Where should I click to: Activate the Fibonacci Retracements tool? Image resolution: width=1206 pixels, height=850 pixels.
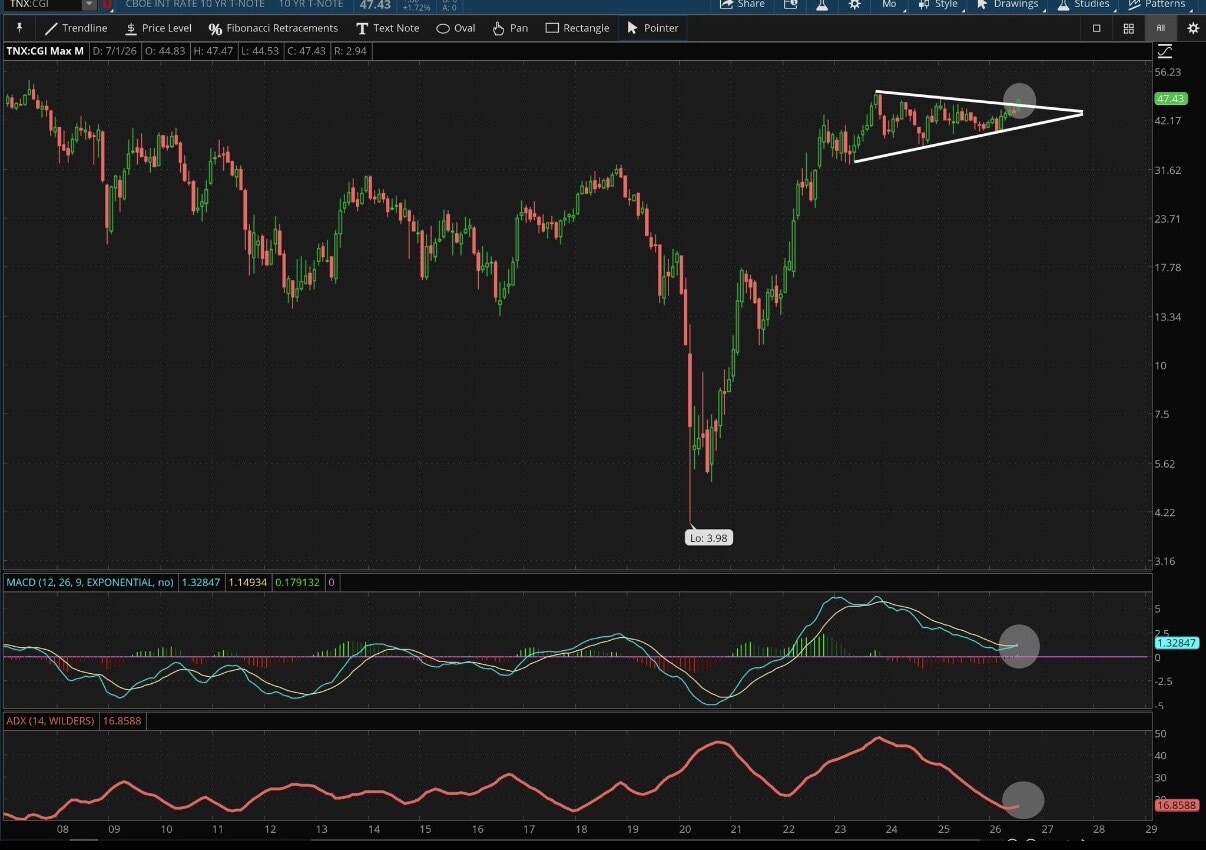[x=273, y=28]
